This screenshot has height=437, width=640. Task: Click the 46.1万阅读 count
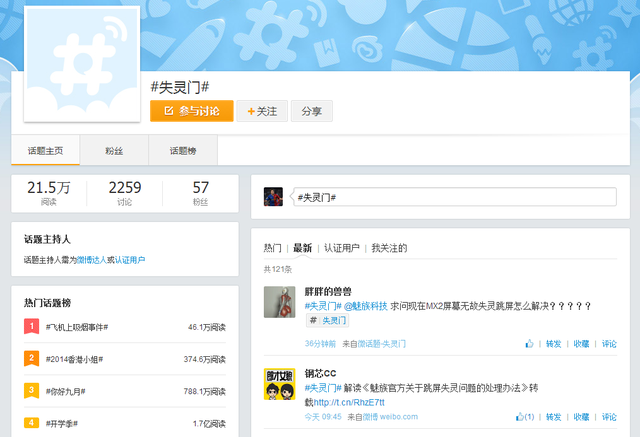[x=207, y=327]
